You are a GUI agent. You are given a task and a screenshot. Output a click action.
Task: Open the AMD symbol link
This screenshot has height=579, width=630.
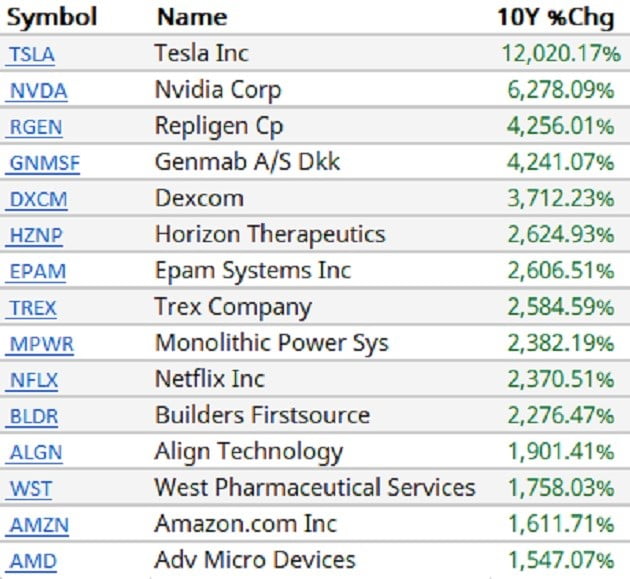(x=31, y=561)
